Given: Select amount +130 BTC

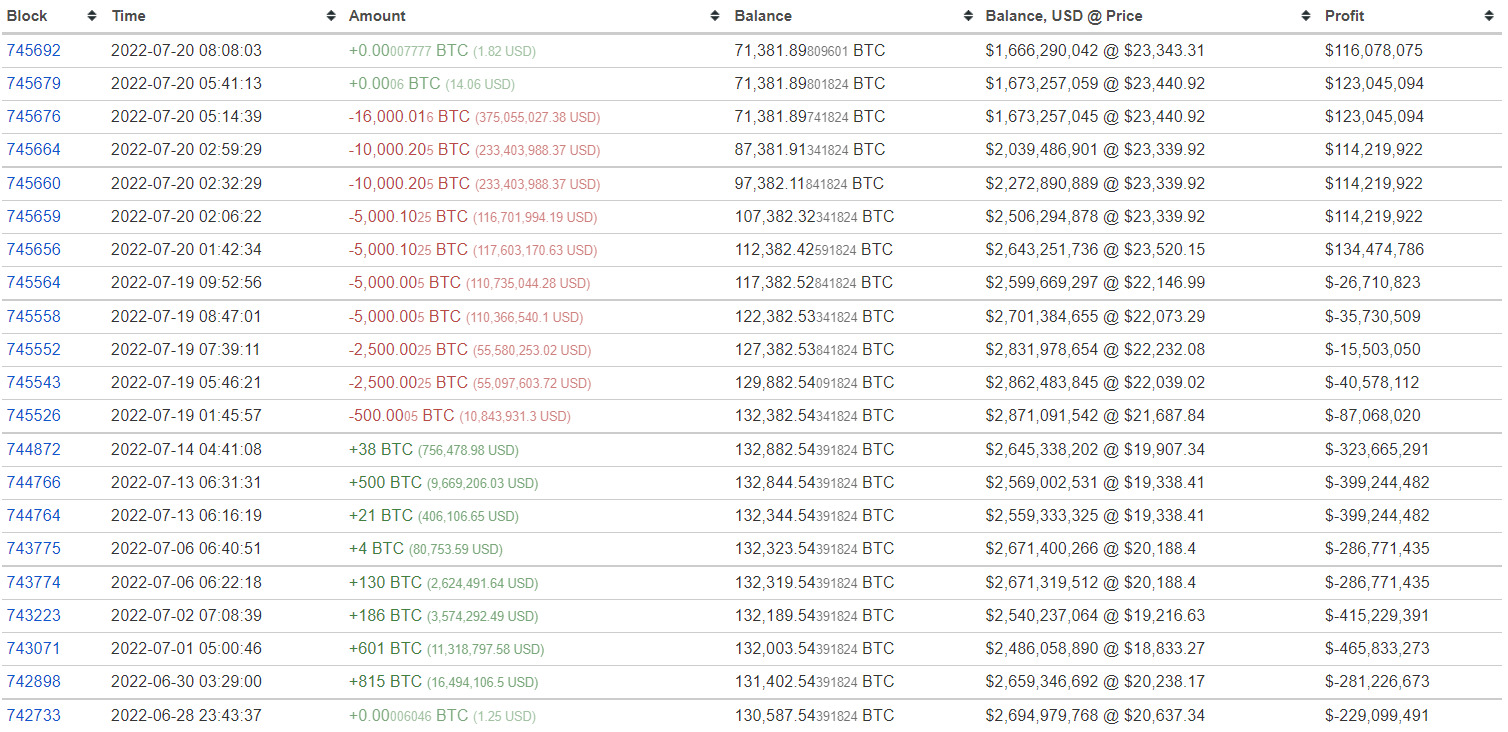Looking at the screenshot, I should pyautogui.click(x=385, y=583).
